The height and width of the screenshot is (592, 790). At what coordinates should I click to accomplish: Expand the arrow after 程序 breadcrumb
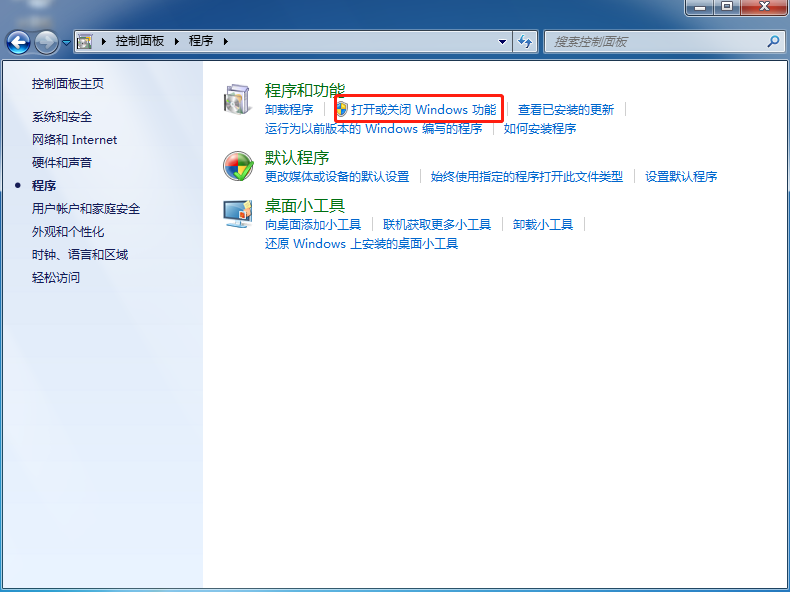click(x=226, y=42)
